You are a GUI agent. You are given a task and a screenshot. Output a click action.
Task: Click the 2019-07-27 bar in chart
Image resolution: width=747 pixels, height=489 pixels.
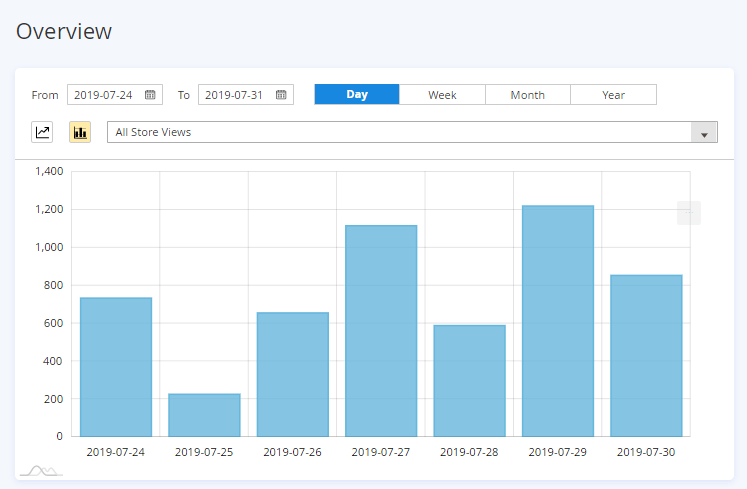tap(381, 331)
